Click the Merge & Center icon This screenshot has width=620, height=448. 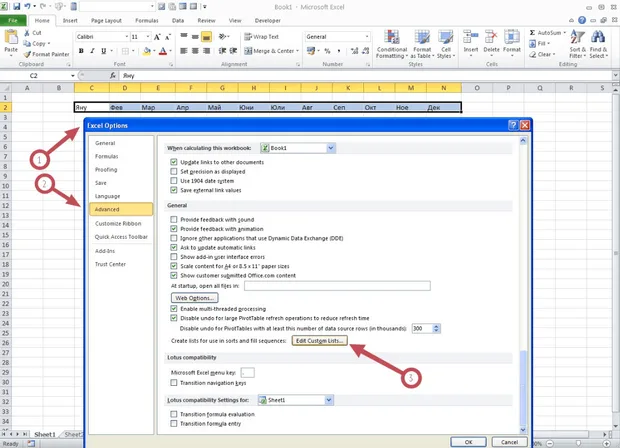point(248,51)
